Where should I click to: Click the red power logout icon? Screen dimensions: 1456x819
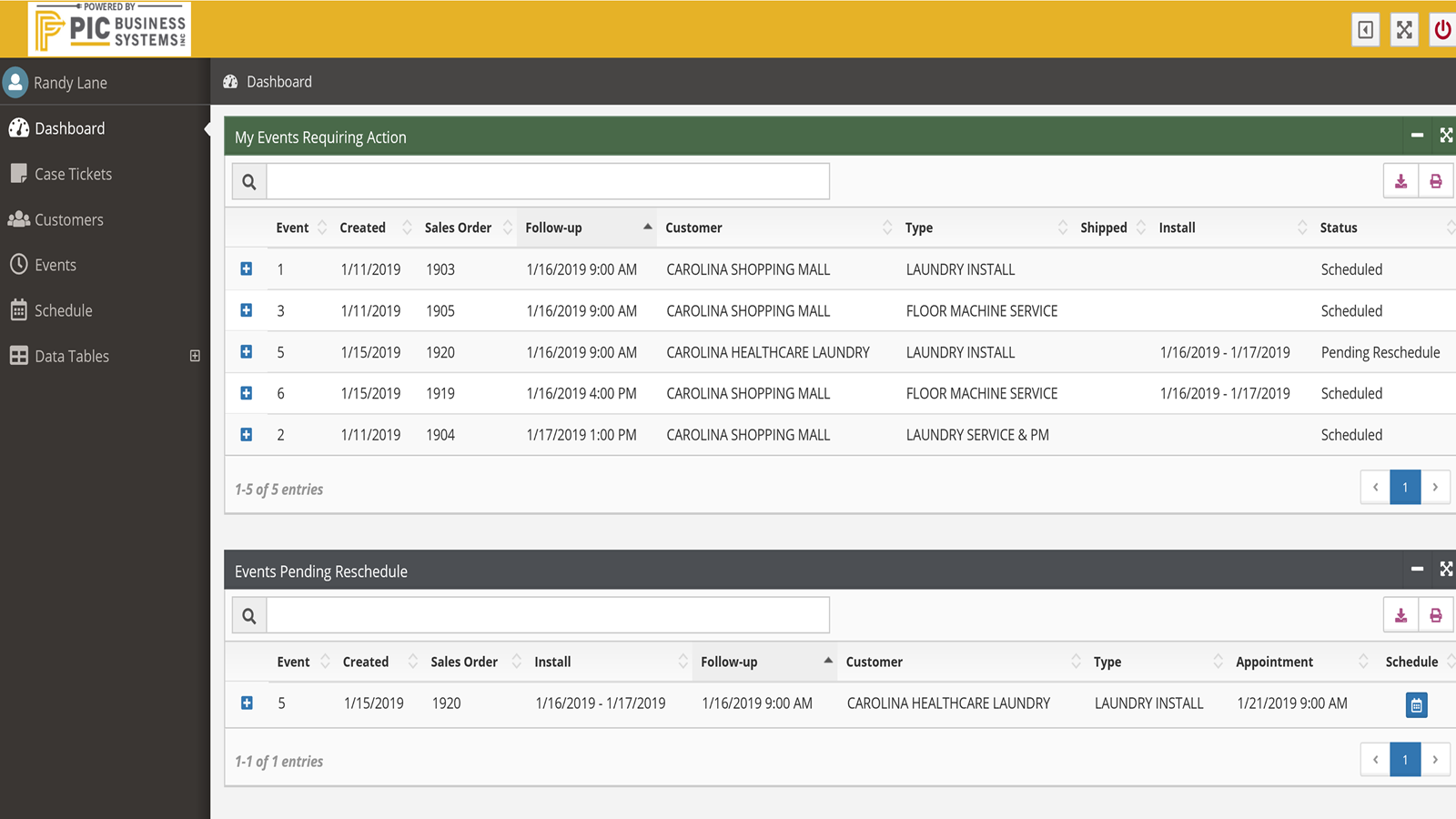[x=1442, y=30]
